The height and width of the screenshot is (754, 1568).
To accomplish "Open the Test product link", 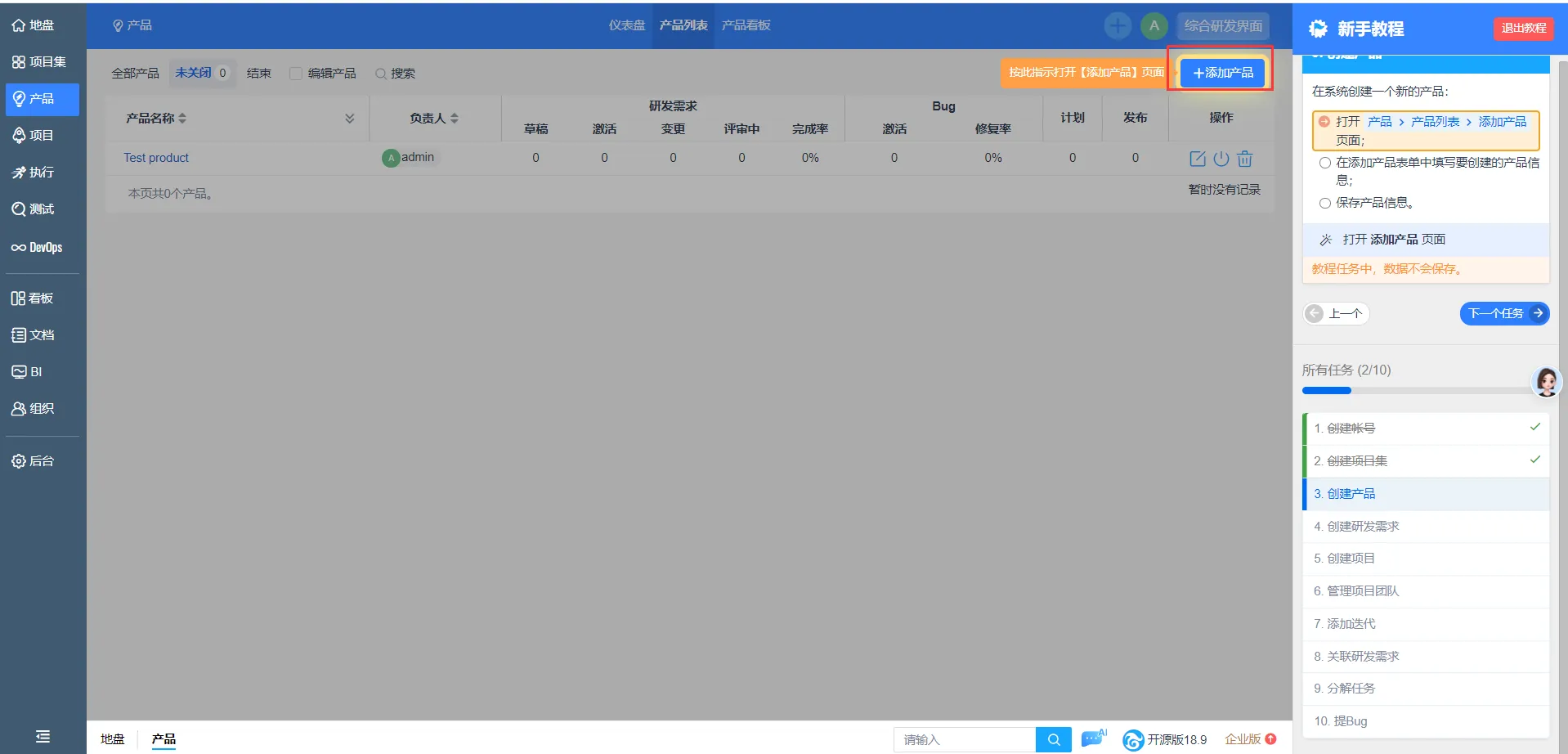I will coord(156,158).
